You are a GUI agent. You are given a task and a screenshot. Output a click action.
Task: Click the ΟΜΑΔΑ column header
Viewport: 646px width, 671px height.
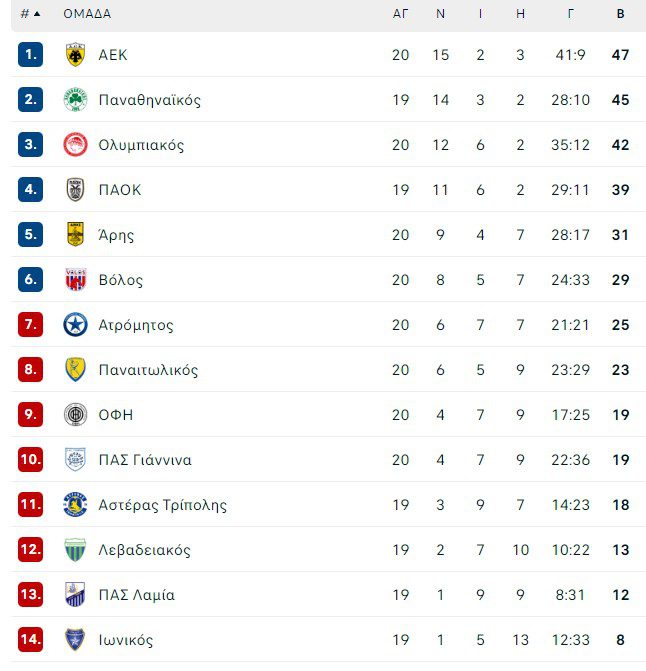87,14
